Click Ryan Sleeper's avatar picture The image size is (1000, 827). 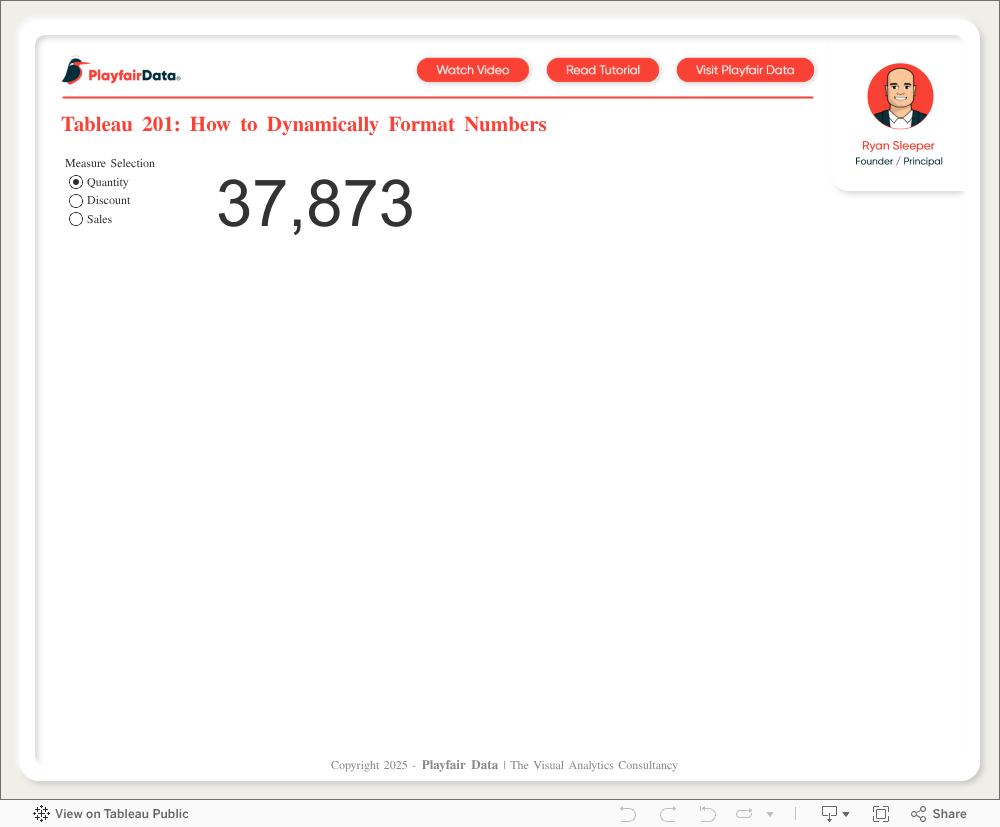(900, 97)
